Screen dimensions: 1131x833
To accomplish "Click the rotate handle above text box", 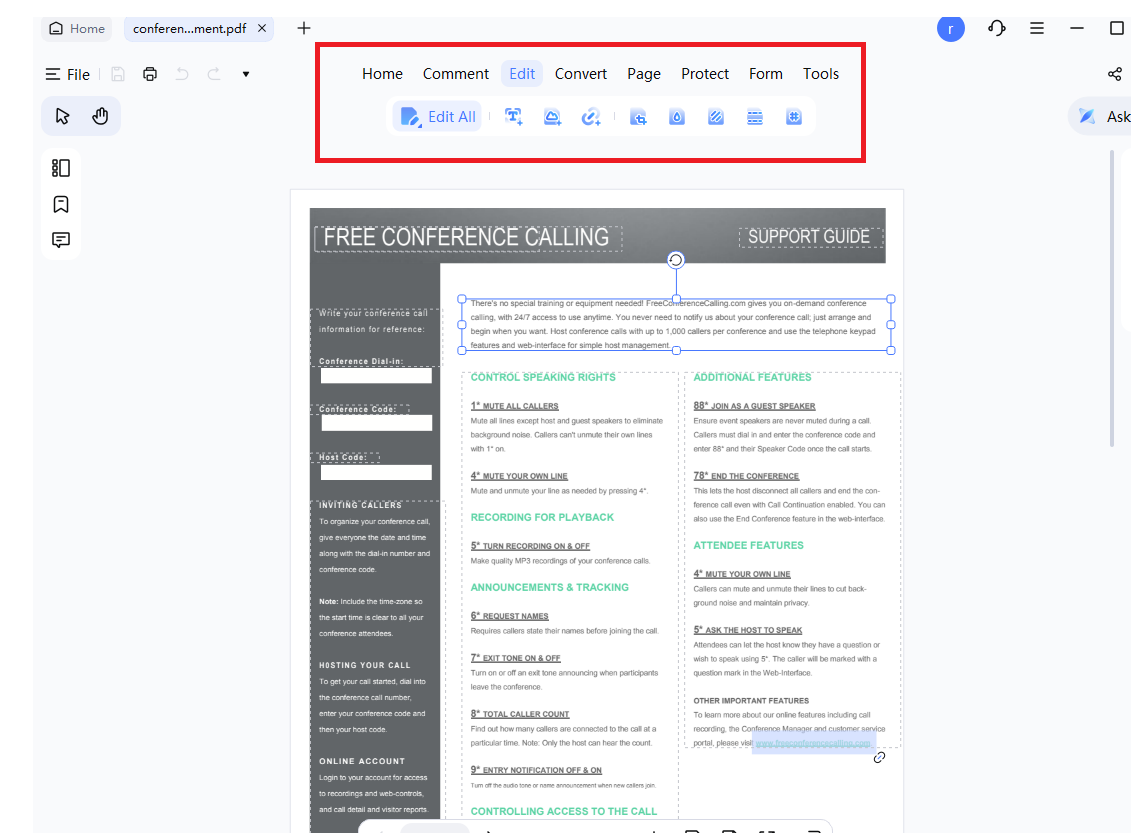I will click(675, 260).
